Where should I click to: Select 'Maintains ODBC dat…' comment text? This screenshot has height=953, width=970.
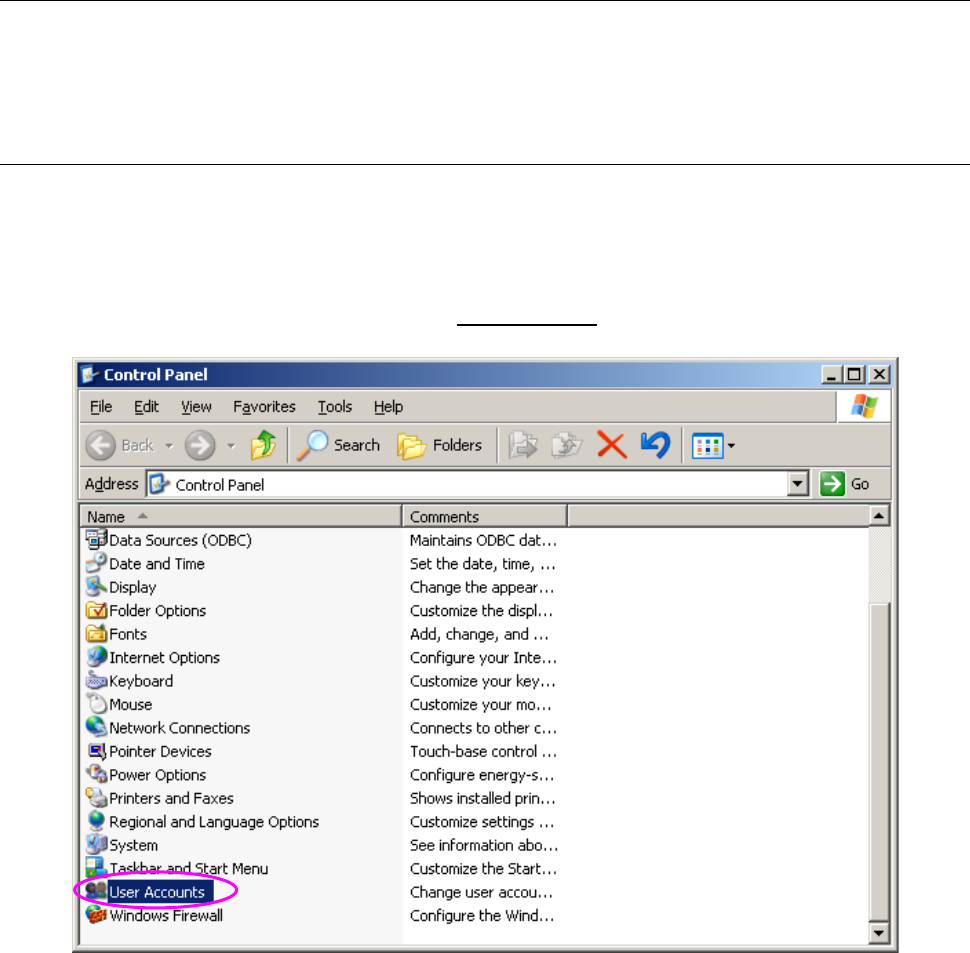[x=483, y=540]
